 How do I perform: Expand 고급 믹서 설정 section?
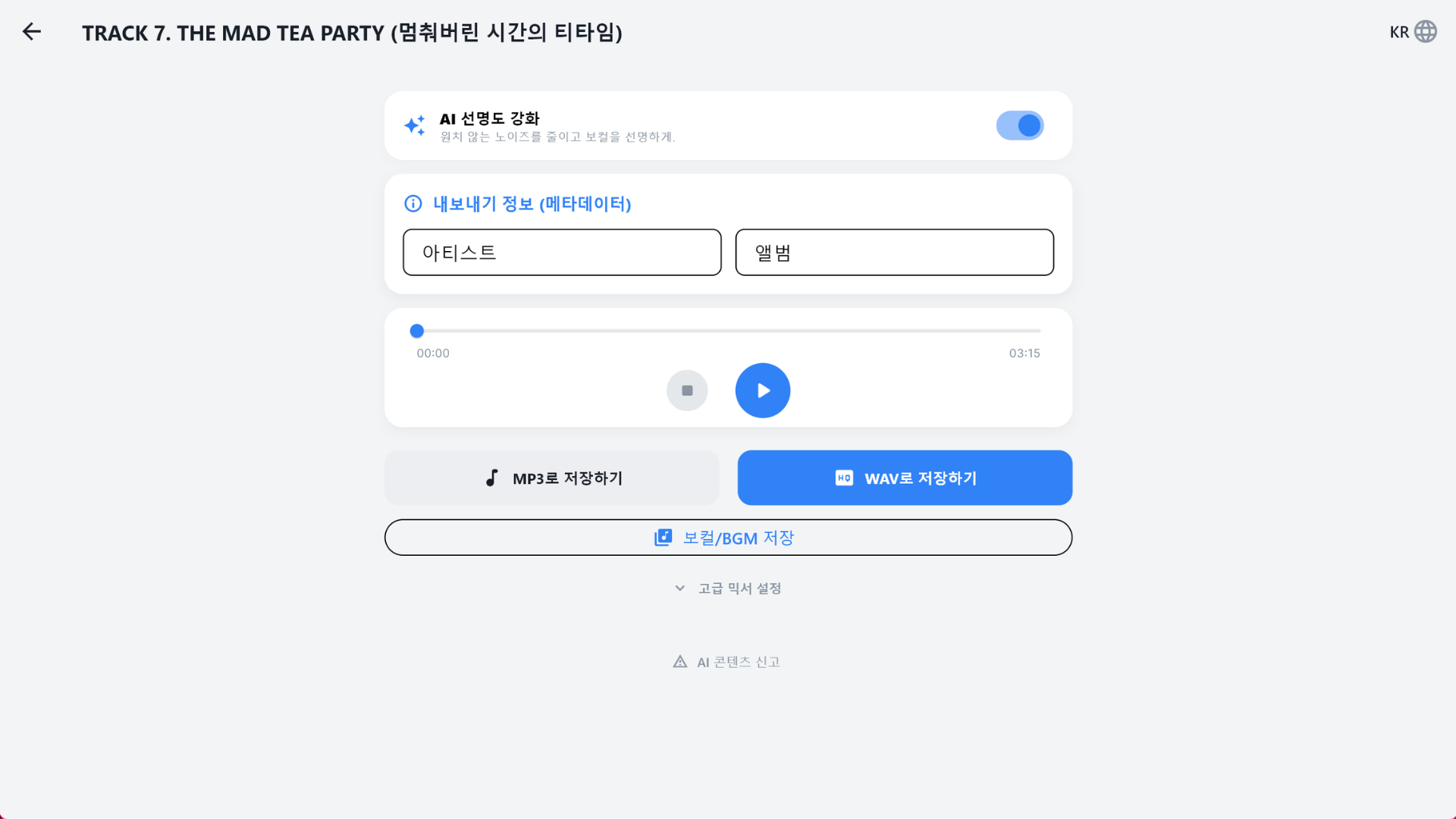click(739, 588)
